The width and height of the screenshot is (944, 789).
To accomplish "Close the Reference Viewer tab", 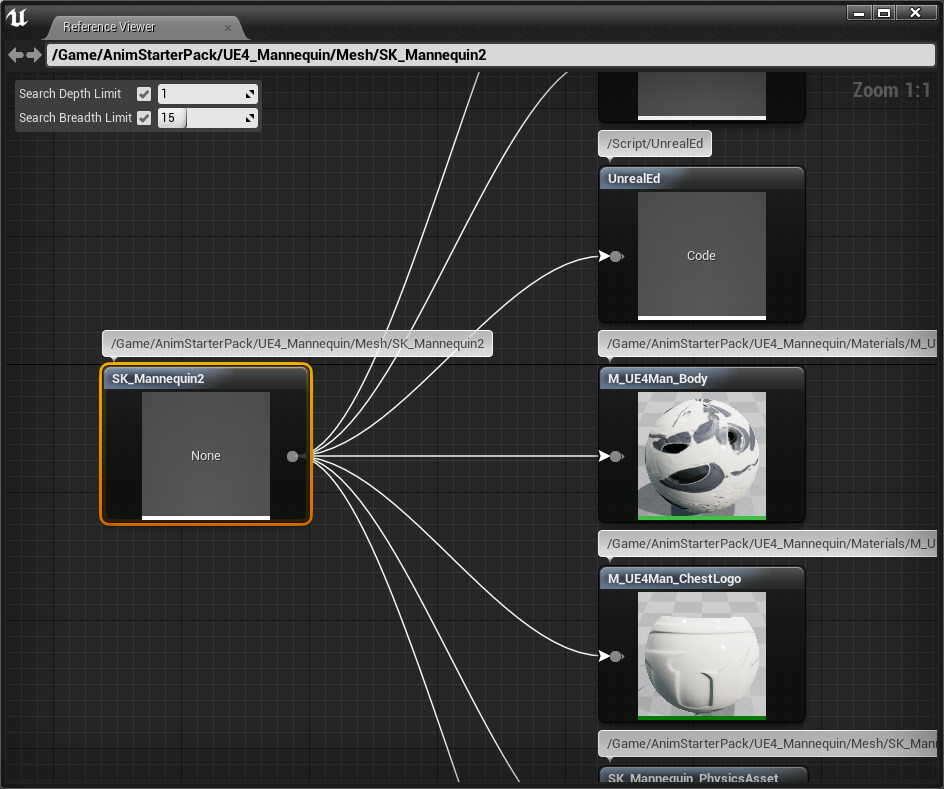I will click(228, 28).
